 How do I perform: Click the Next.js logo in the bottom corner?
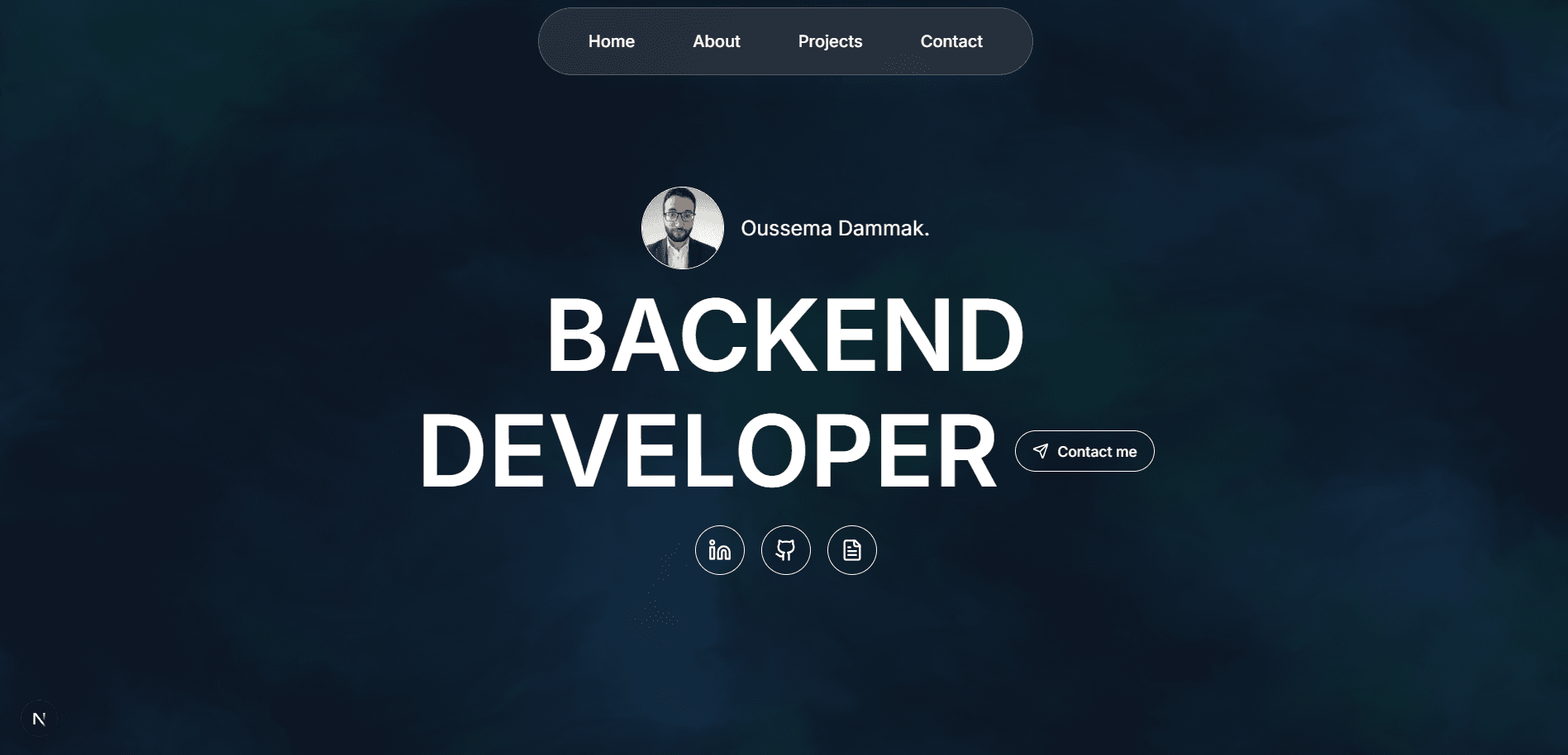pyautogui.click(x=39, y=717)
